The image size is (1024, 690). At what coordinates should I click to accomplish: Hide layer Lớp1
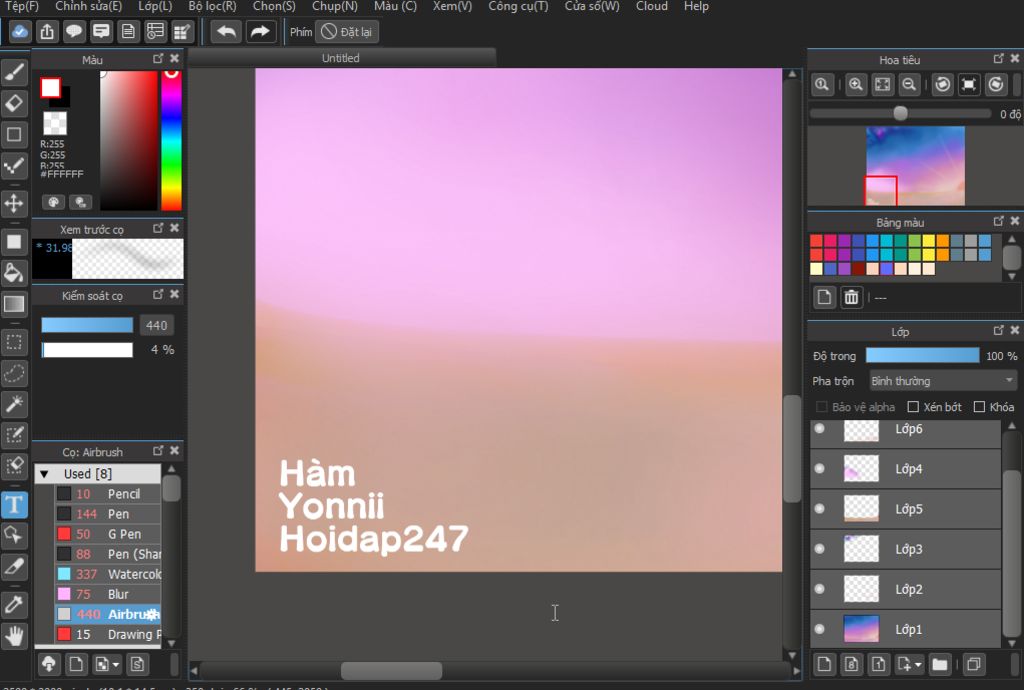[820, 629]
